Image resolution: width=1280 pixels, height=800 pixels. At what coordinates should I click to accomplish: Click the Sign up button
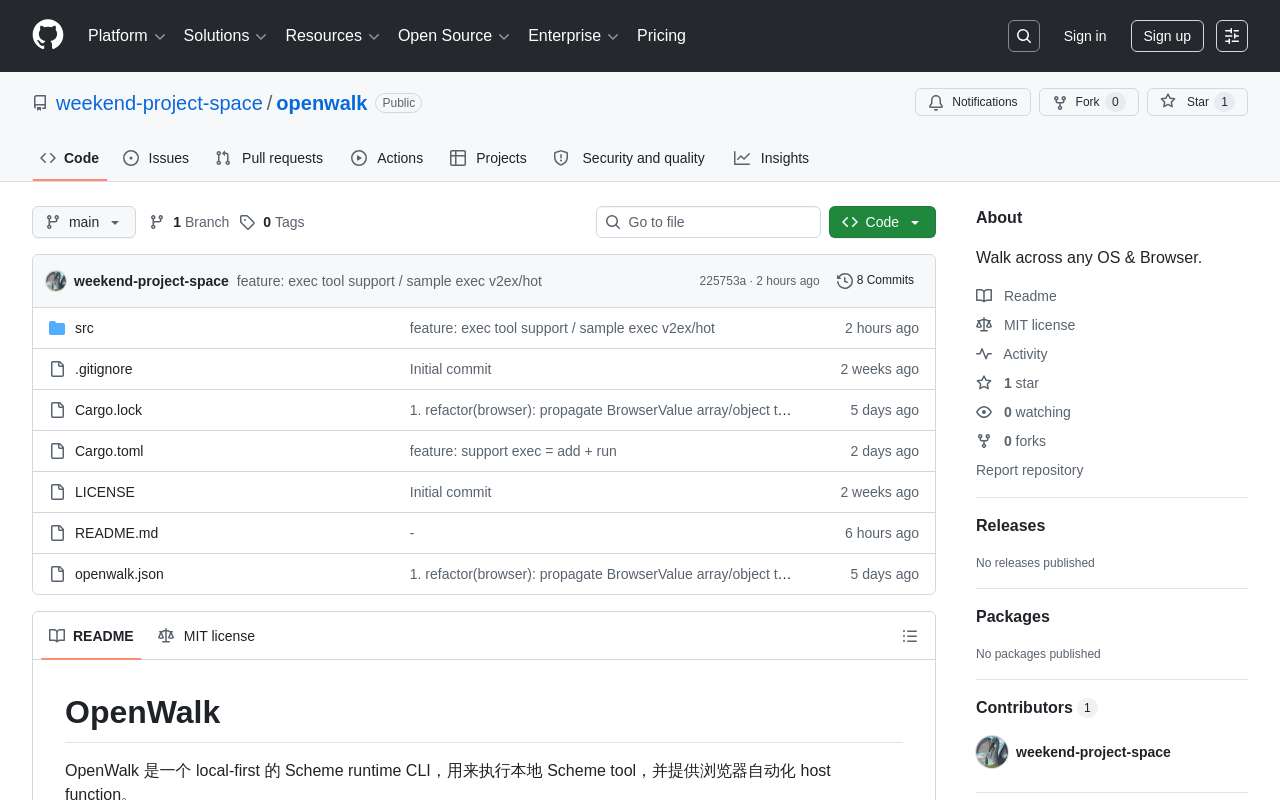point(1167,36)
